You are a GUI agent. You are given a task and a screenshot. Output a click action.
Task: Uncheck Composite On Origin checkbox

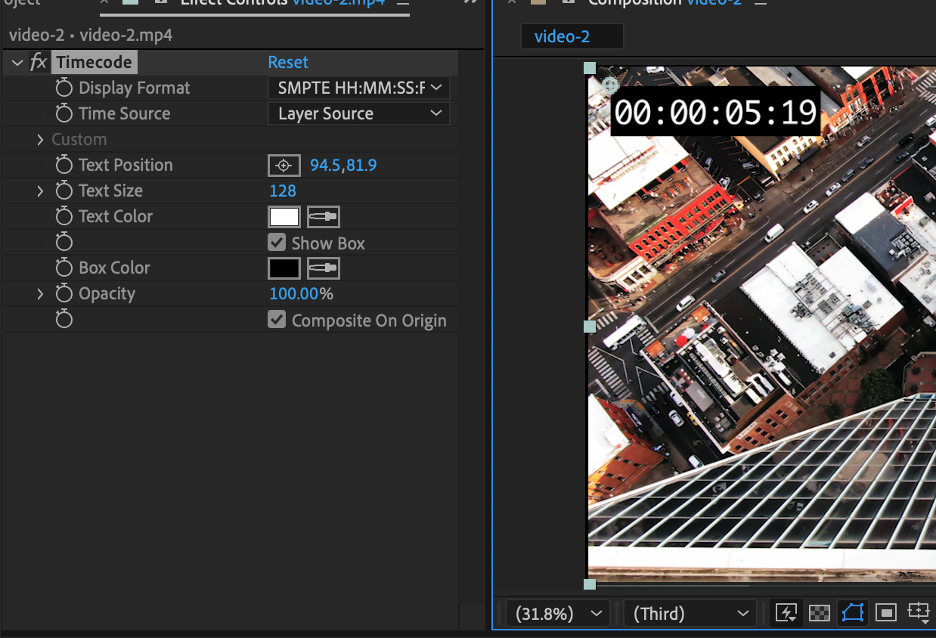277,319
